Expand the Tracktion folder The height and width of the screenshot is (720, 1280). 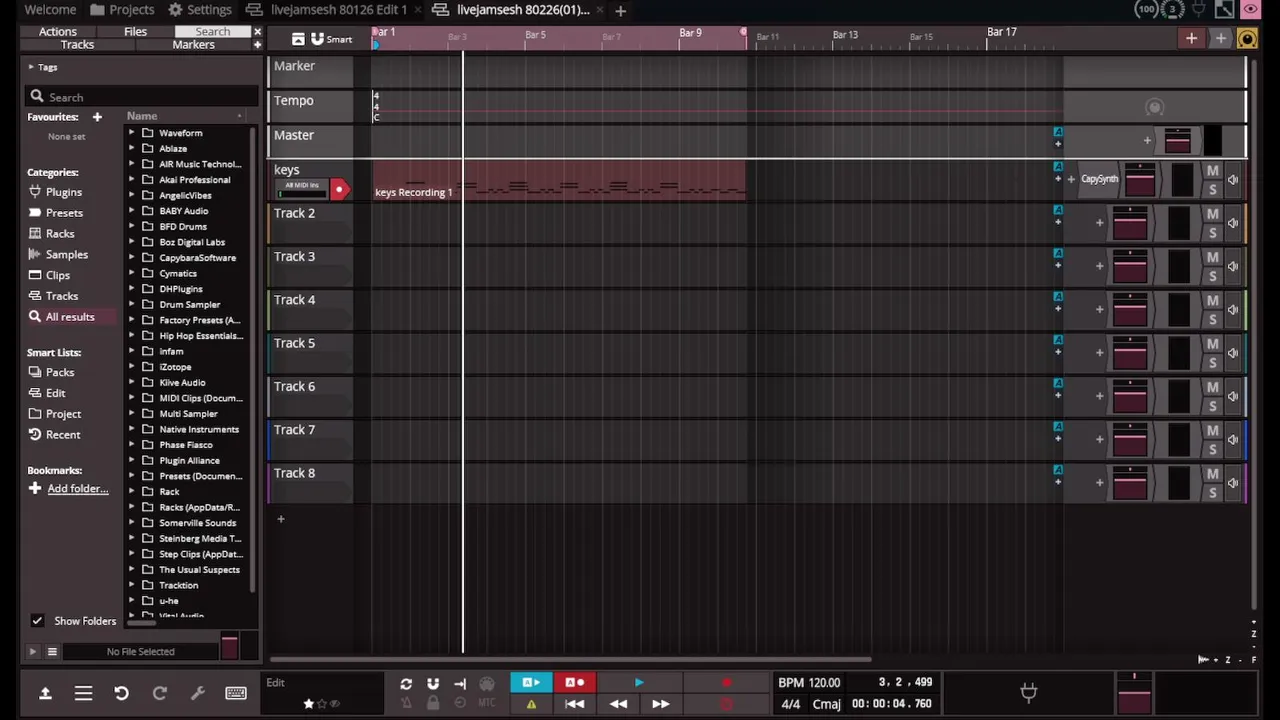[132, 585]
